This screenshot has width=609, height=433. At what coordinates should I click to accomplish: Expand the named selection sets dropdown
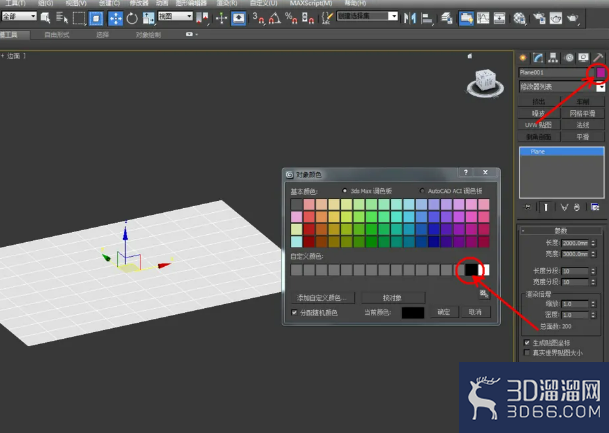pos(367,16)
